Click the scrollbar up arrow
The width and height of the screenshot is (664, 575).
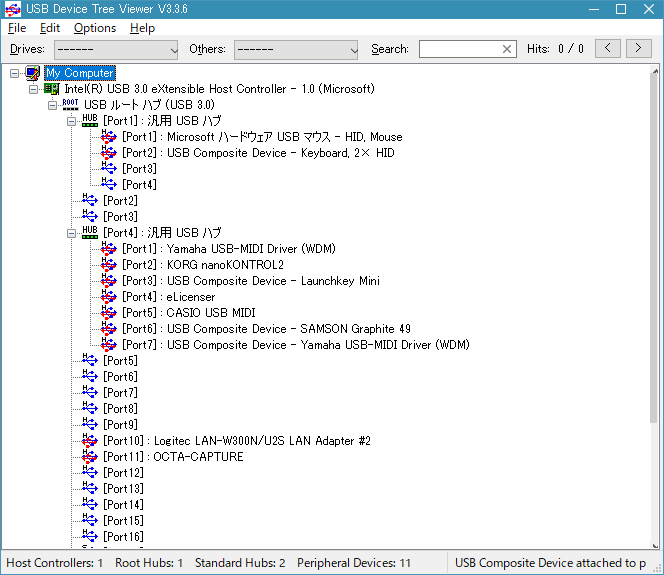[x=655, y=71]
